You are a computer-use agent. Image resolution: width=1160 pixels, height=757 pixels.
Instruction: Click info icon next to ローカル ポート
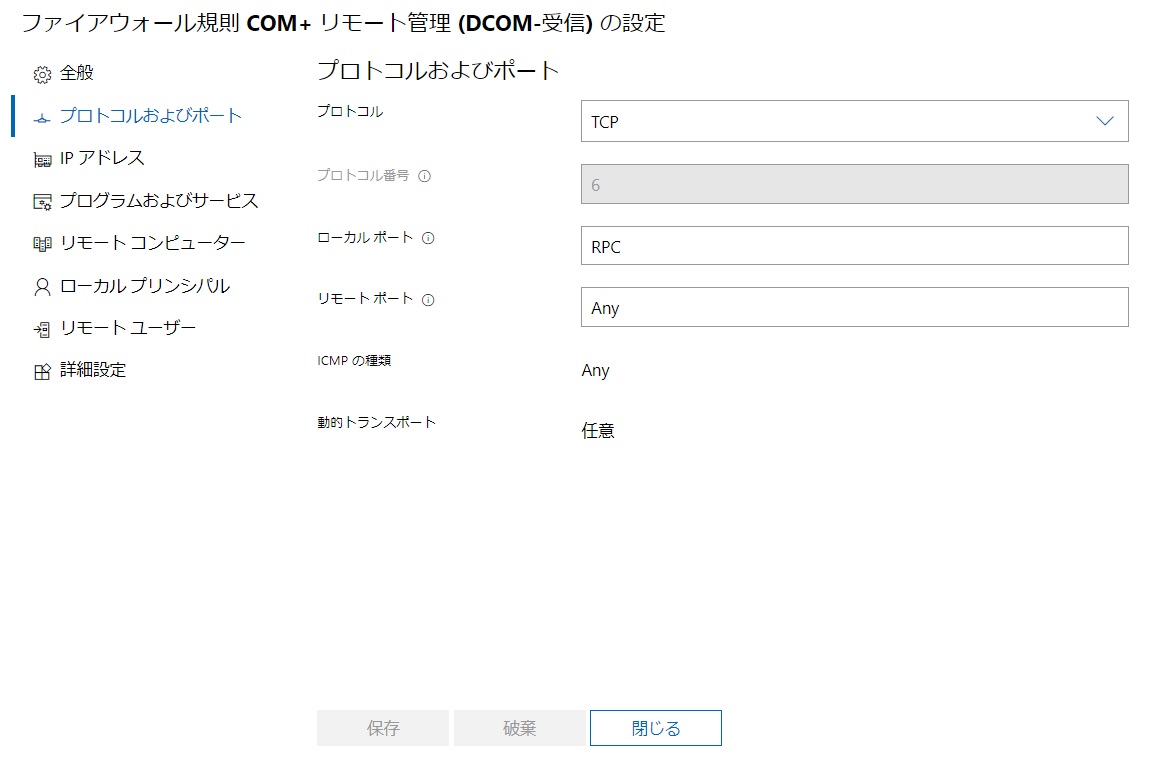tap(428, 238)
